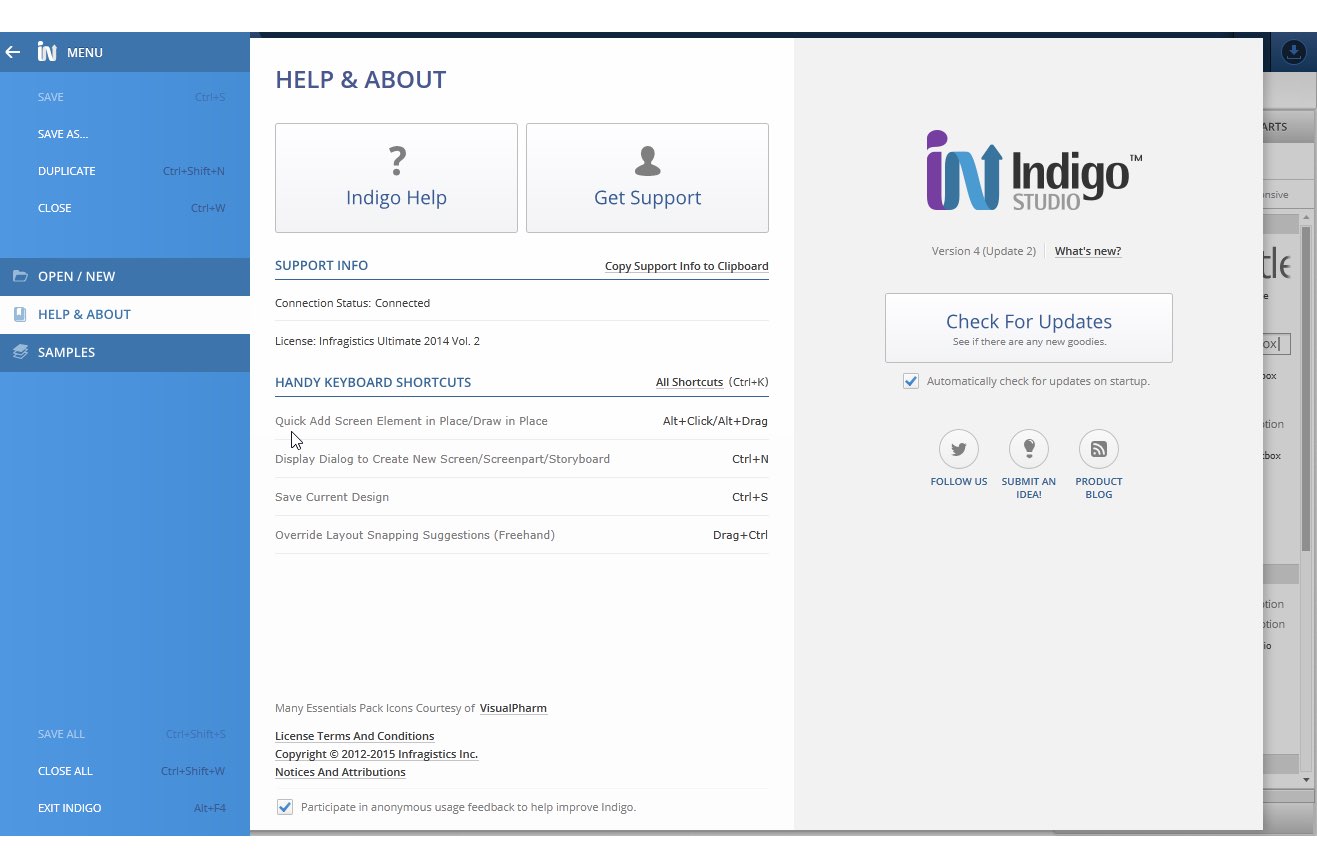Click the Save Current Design shortcut row
The image size is (1317, 862).
point(522,497)
